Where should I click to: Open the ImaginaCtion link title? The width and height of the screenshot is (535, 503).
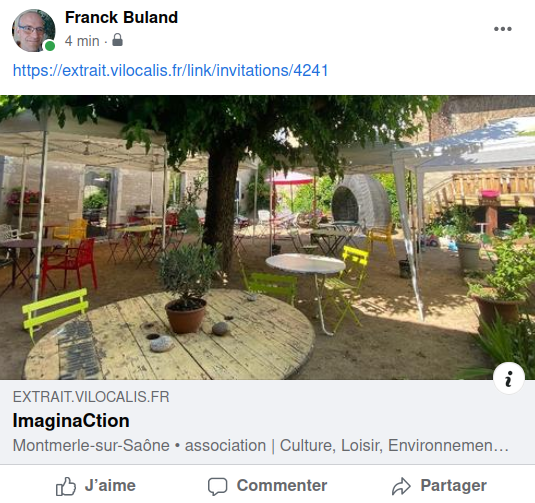[x=71, y=421]
